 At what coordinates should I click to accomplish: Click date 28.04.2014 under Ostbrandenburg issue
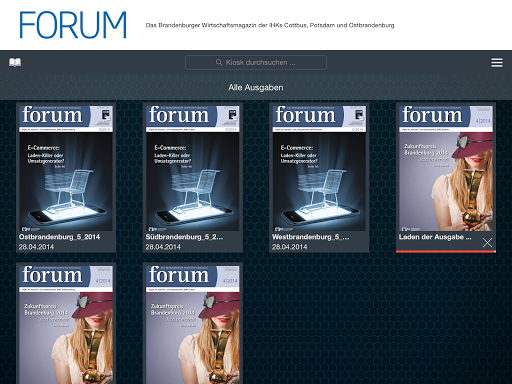36,247
